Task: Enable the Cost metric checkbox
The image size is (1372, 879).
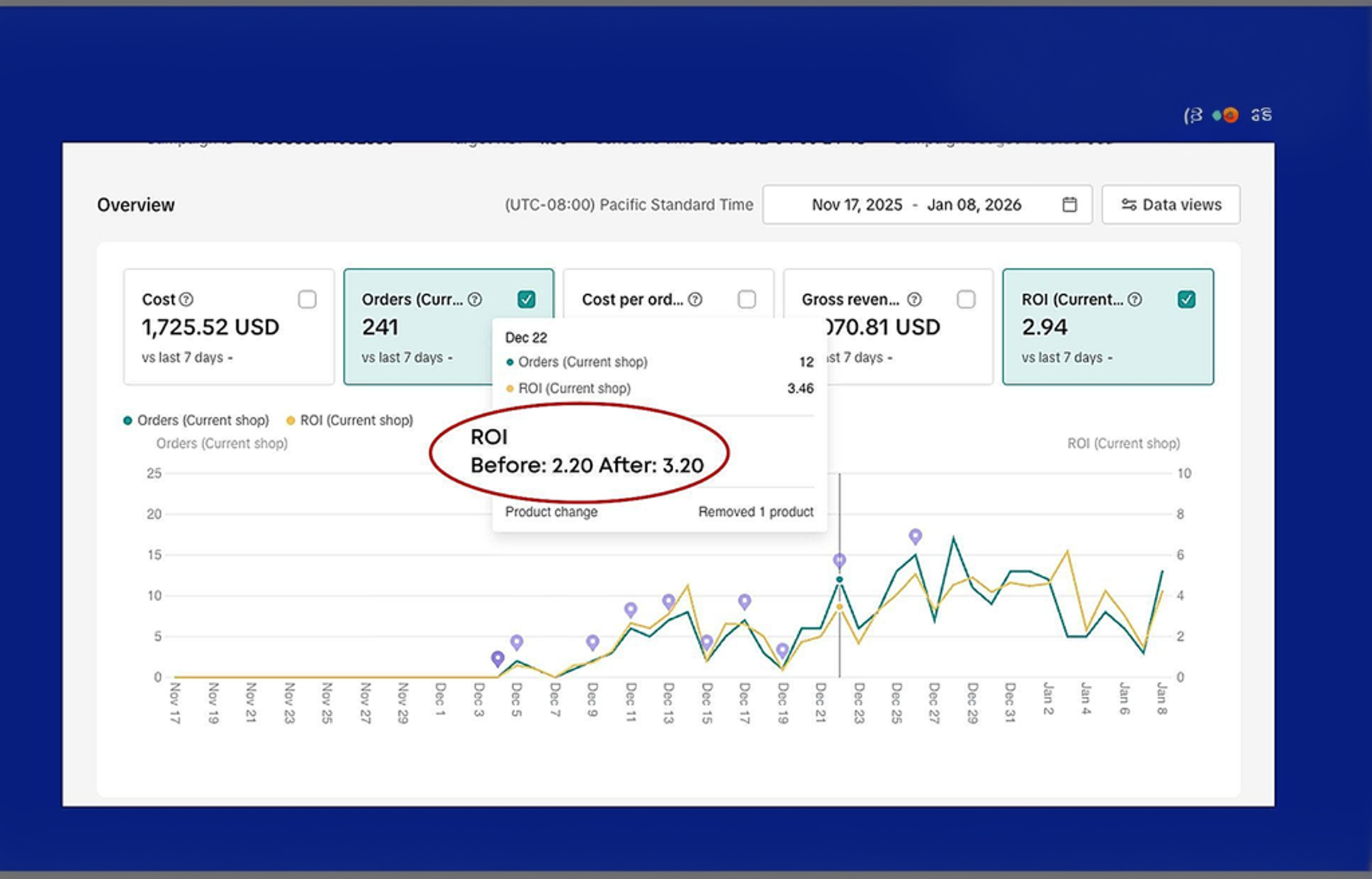Action: tap(307, 299)
